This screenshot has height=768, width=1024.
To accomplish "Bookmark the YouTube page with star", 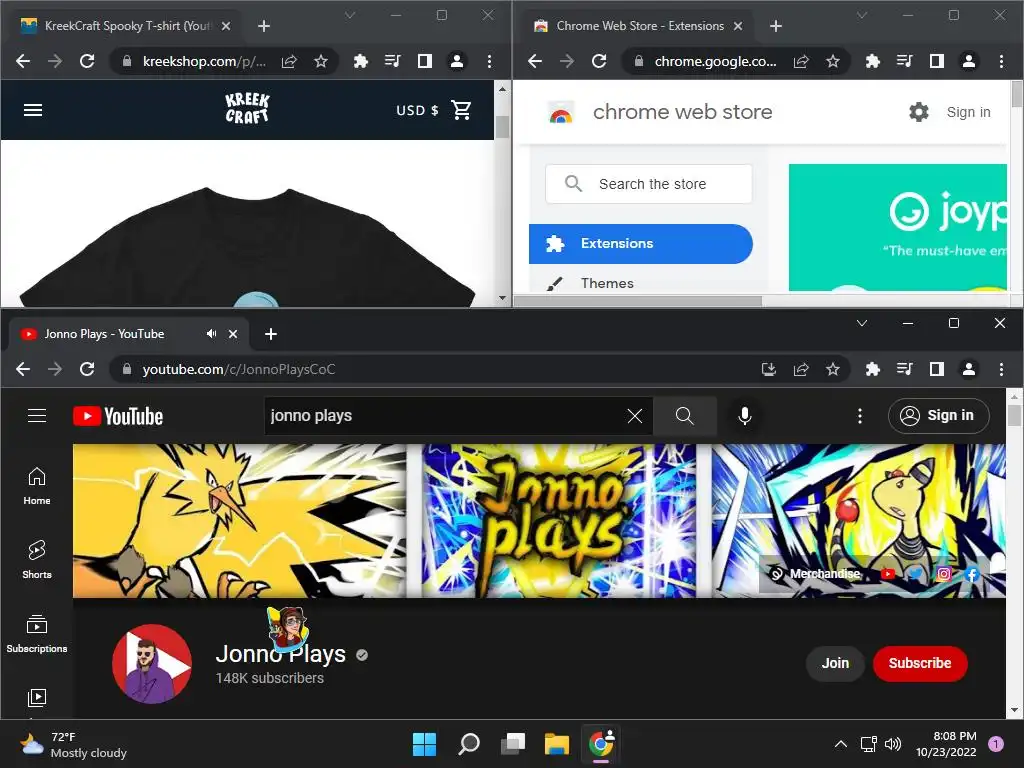I will (x=833, y=370).
